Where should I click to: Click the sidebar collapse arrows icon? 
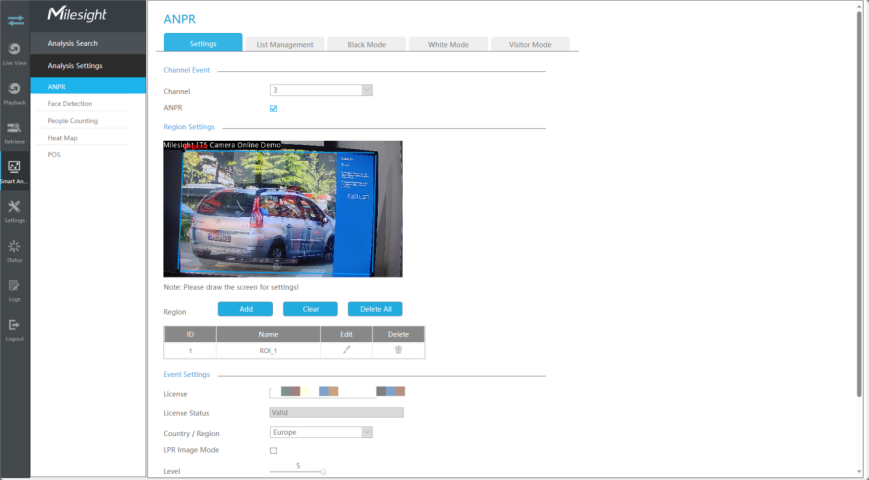(16, 21)
